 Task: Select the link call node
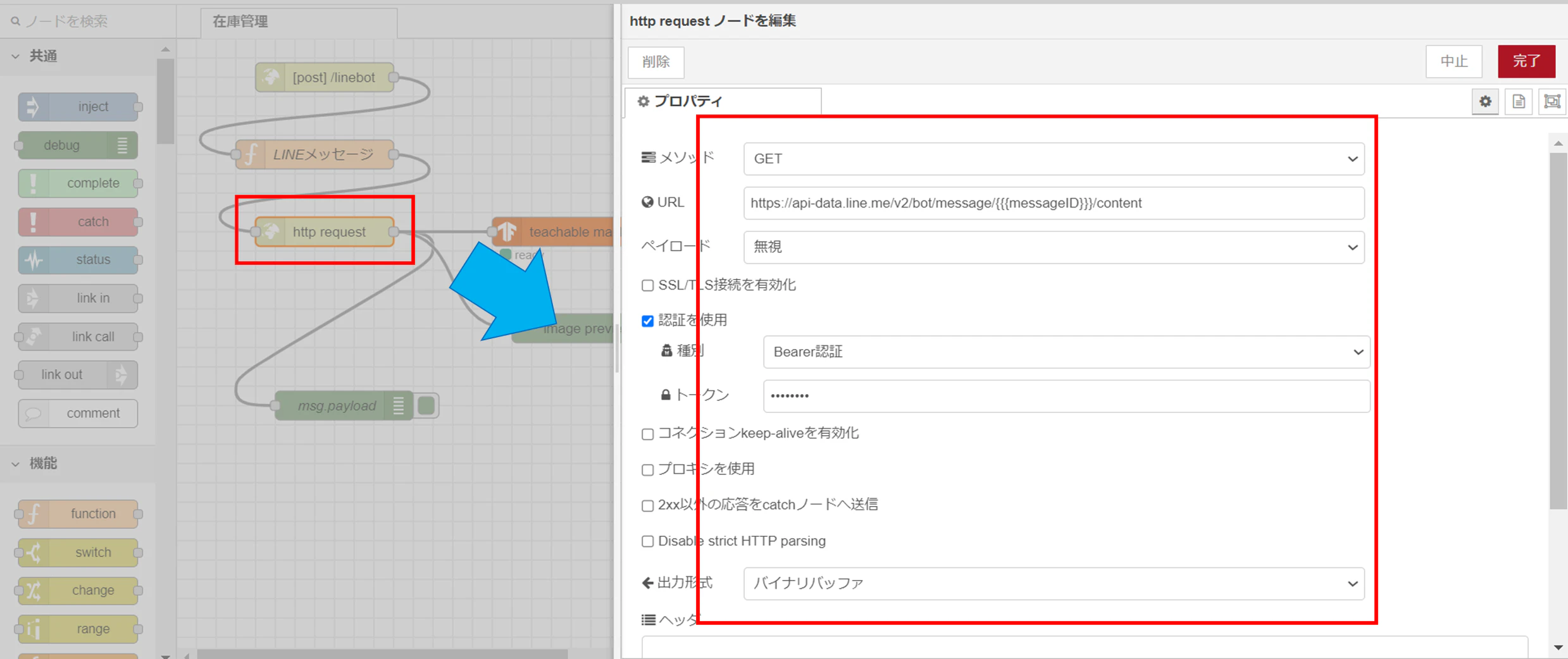coord(78,336)
